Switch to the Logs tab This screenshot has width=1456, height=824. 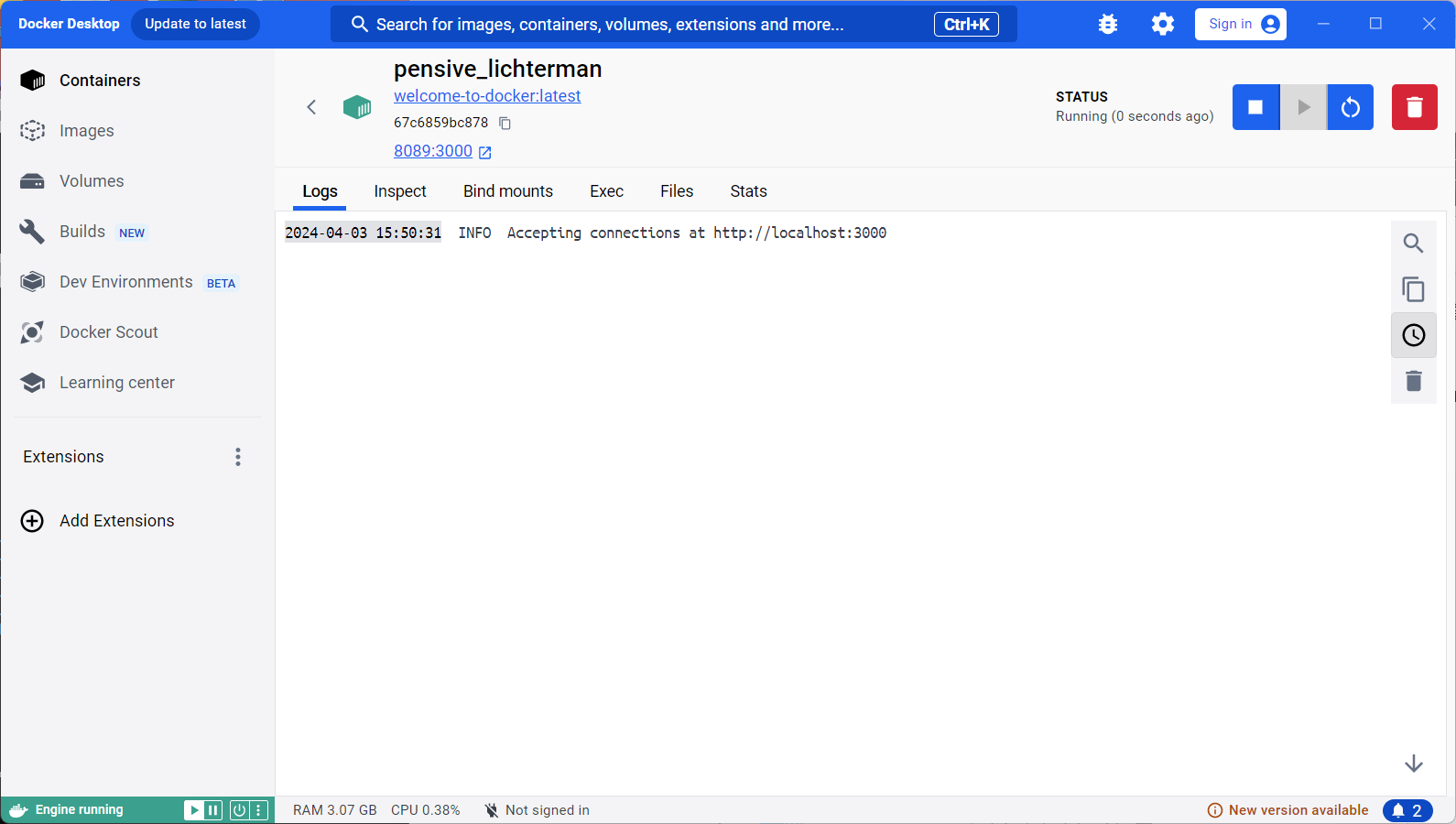coord(320,191)
